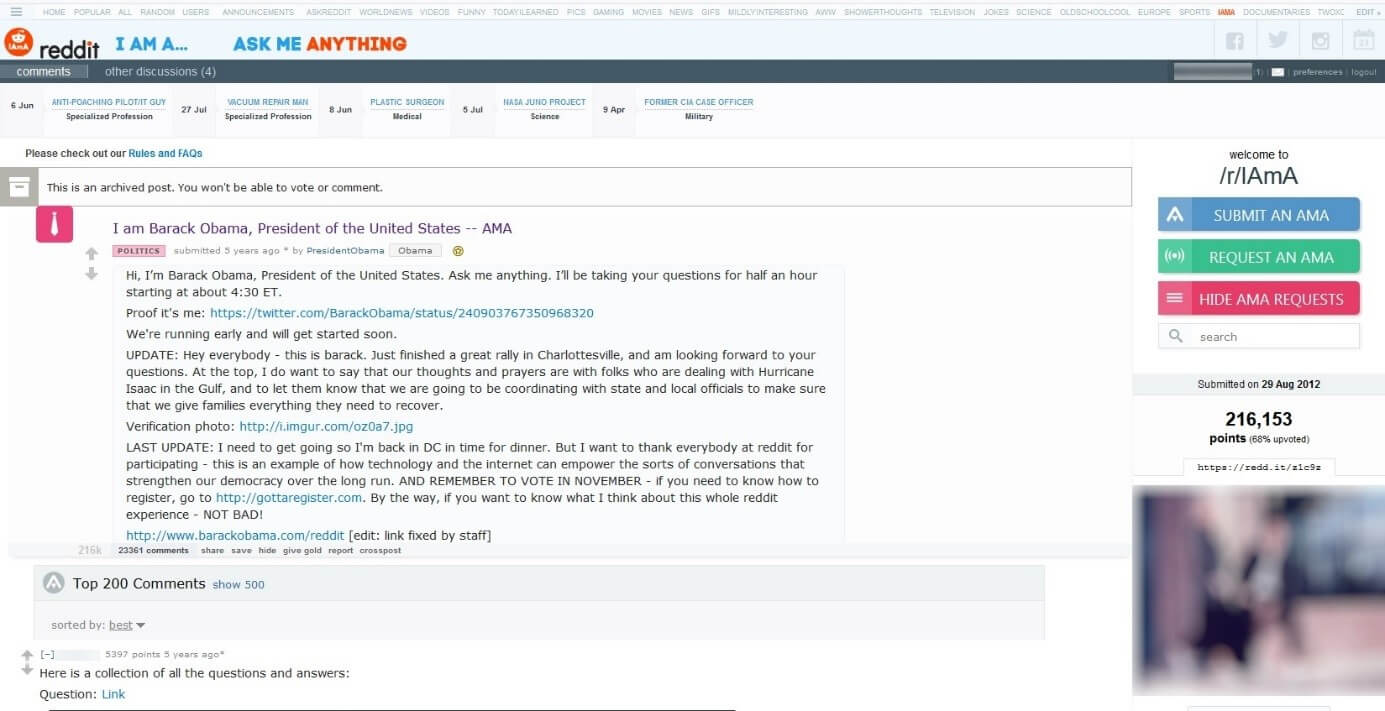Click the IAmA reddit alien logo
This screenshot has width=1385, height=711.
[x=18, y=42]
